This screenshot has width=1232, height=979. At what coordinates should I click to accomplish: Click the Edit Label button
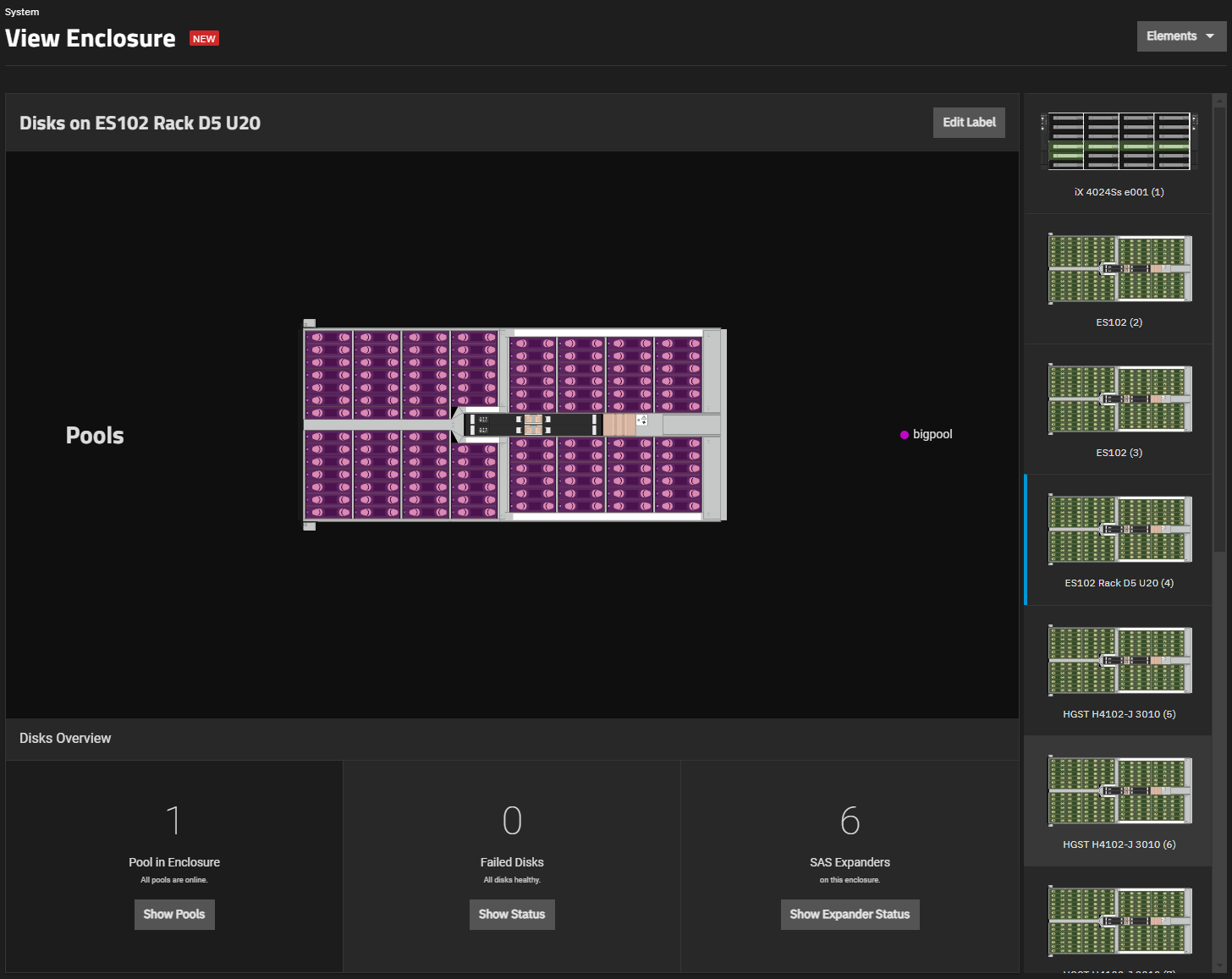tap(969, 123)
